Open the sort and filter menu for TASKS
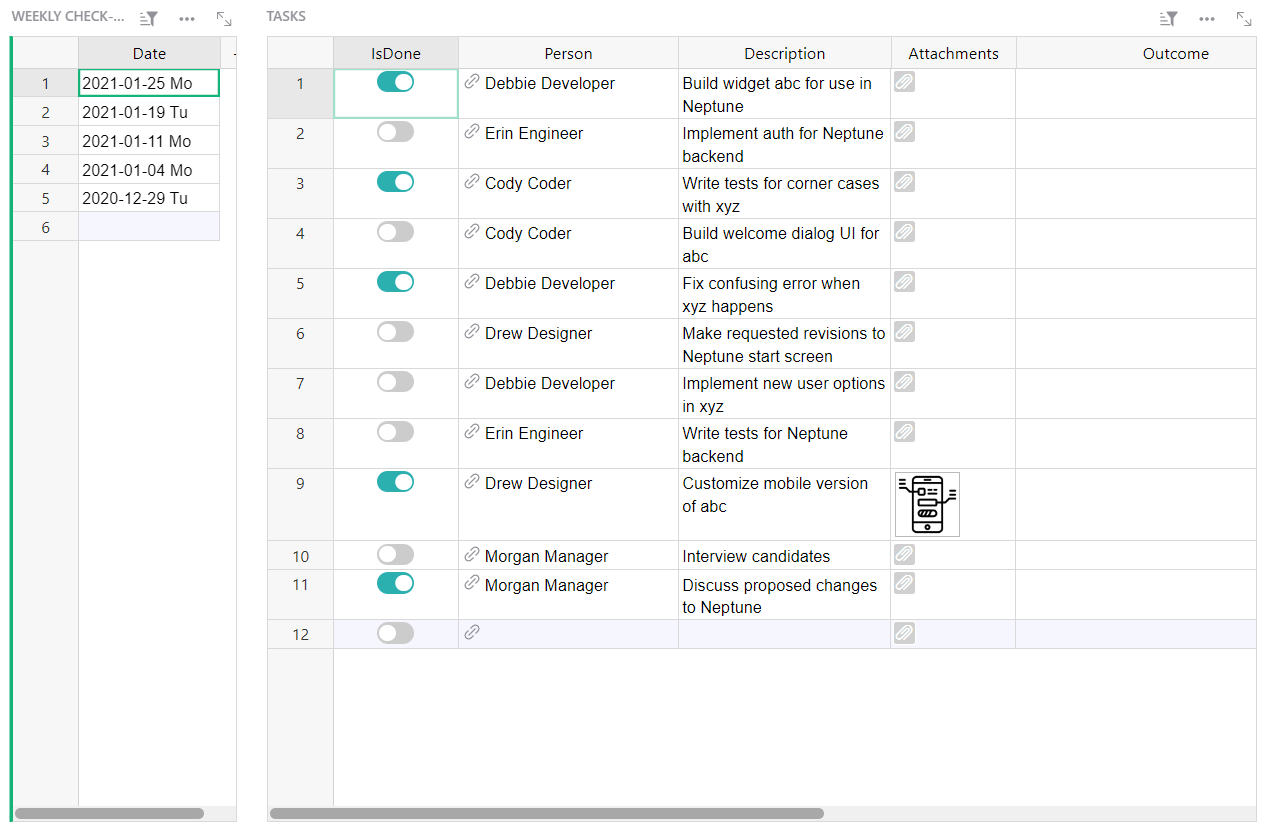1270x832 pixels. click(x=1167, y=18)
